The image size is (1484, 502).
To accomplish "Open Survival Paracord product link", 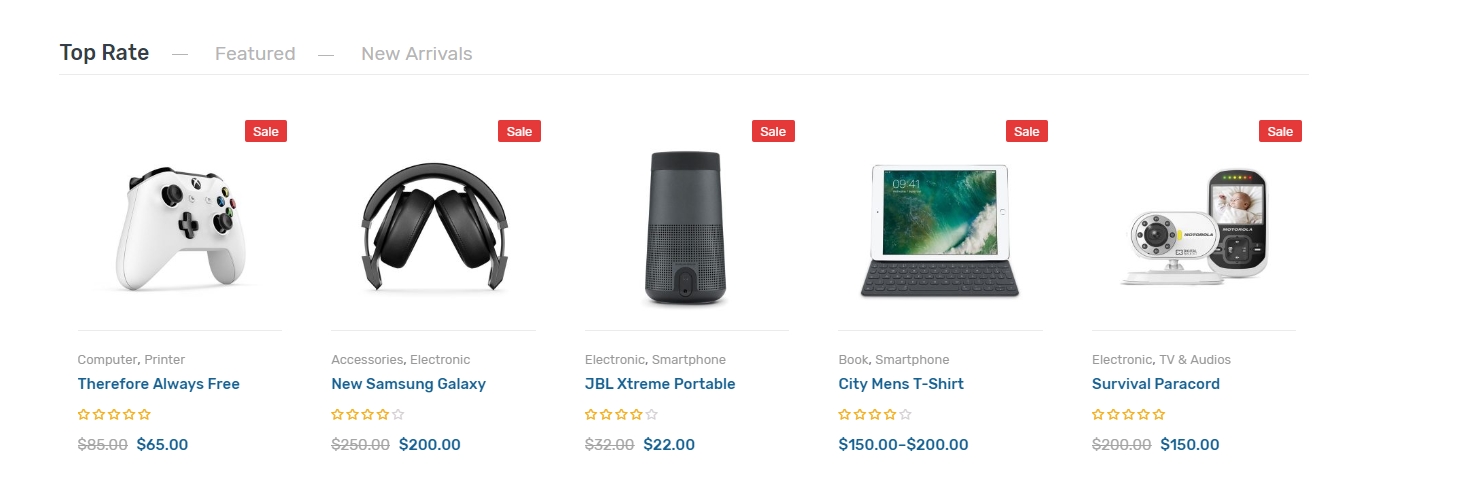I will [1156, 384].
